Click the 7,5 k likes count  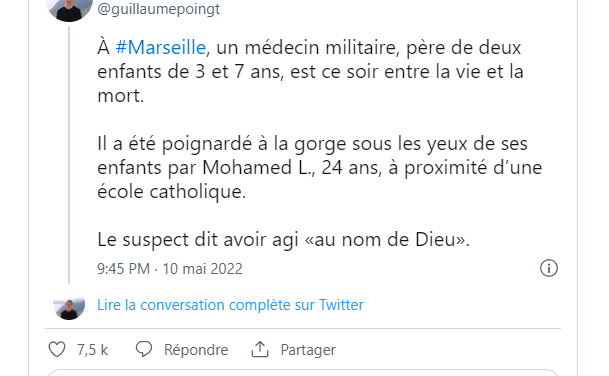click(x=92, y=350)
